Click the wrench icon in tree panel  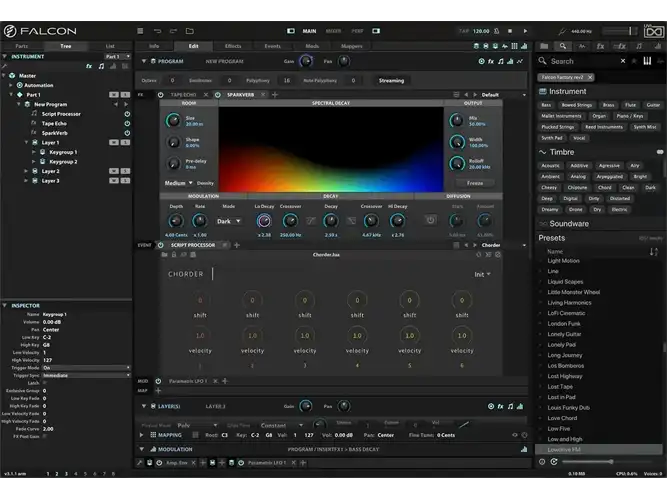pos(4,66)
